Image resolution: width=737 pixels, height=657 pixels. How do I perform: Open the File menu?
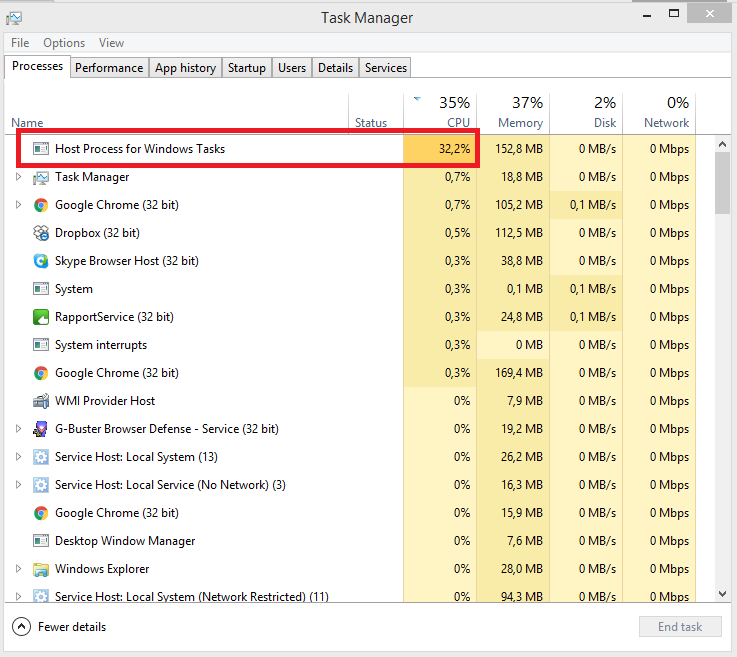[x=20, y=43]
